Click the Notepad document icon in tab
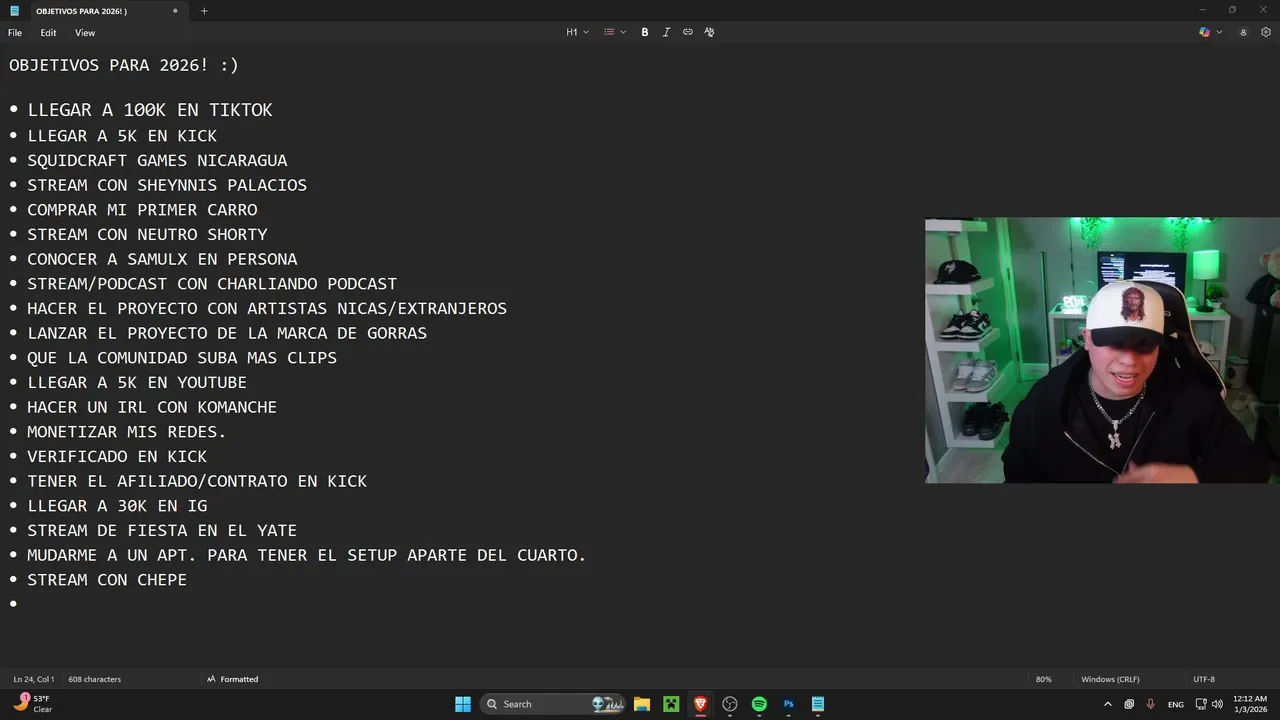Image resolution: width=1280 pixels, height=720 pixels. pos(15,11)
